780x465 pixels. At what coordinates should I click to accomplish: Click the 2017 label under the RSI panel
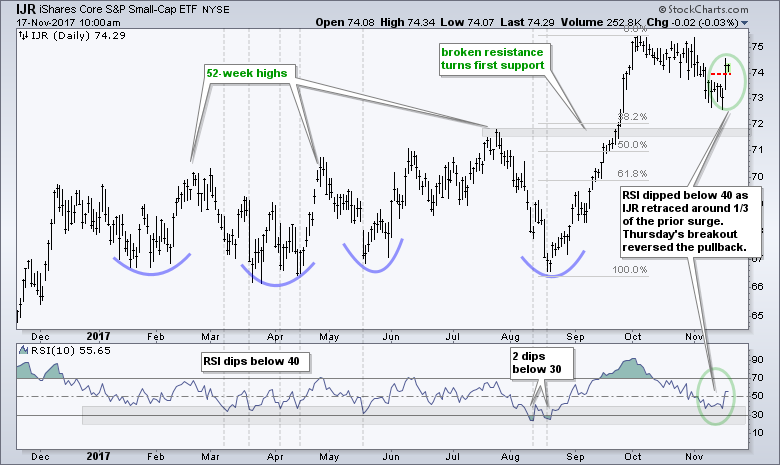coord(98,456)
